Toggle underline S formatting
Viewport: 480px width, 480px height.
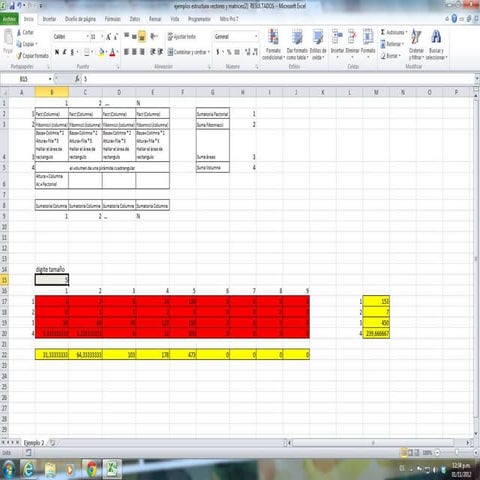pos(72,52)
